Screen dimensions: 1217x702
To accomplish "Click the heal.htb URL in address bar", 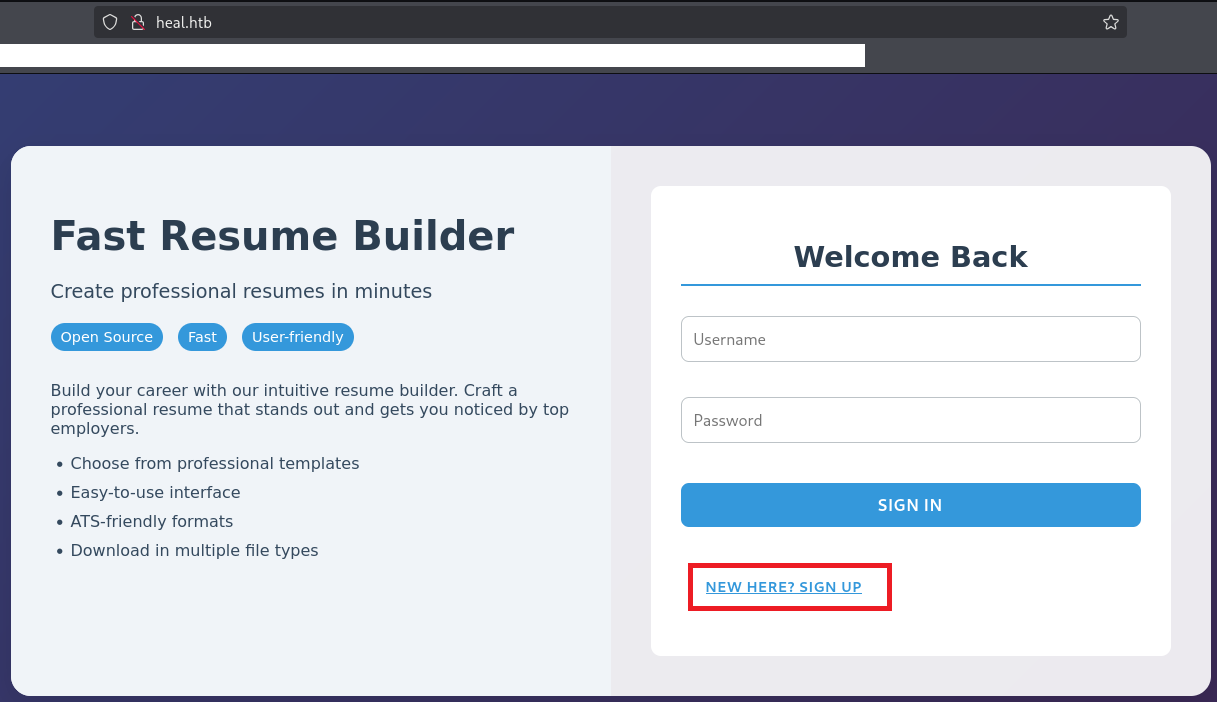I will pyautogui.click(x=184, y=22).
